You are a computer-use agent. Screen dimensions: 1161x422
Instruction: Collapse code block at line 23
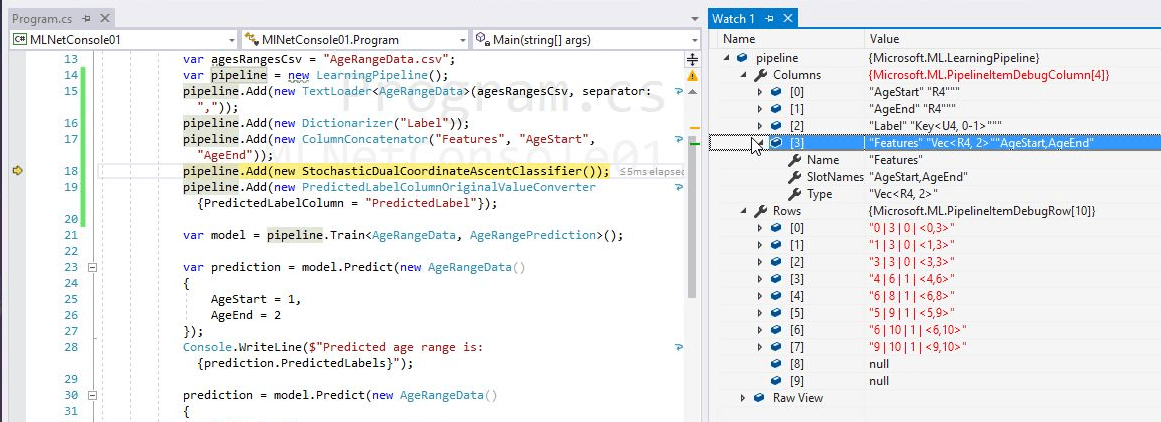[x=90, y=268]
